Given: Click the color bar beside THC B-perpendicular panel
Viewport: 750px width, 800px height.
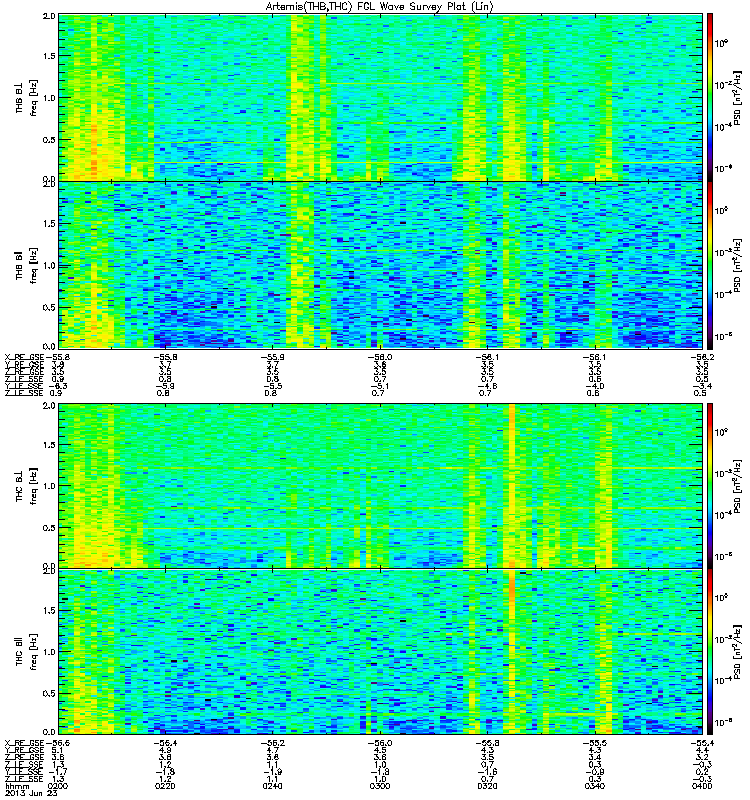Looking at the screenshot, I should coord(710,485).
